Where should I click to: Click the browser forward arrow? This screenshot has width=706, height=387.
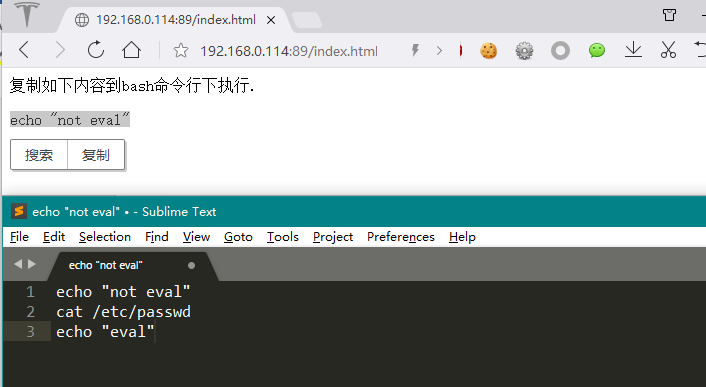(60, 50)
